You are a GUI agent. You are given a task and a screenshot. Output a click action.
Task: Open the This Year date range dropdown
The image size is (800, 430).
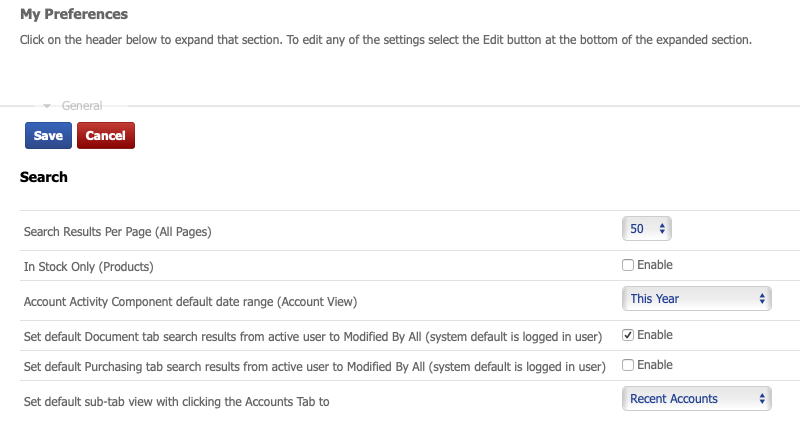coord(696,298)
